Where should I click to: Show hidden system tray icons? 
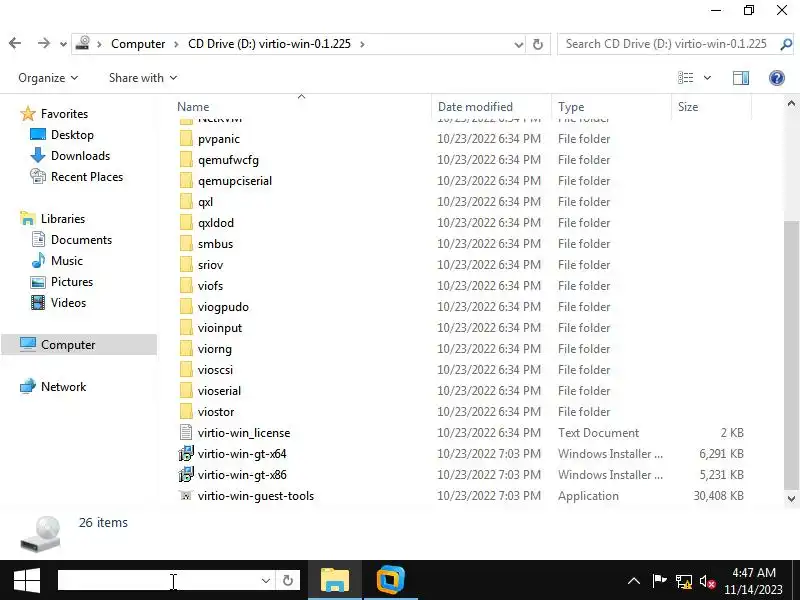coord(634,581)
